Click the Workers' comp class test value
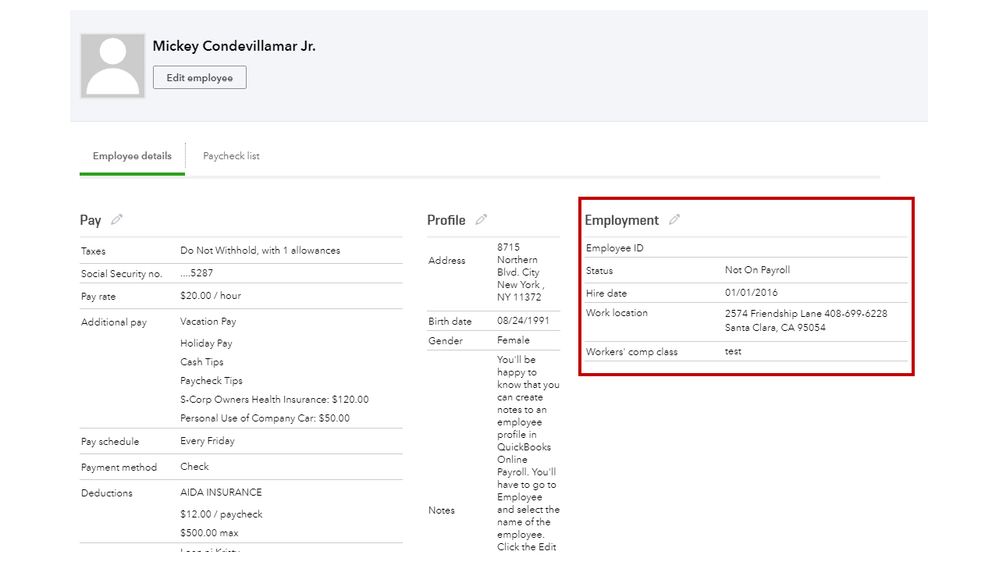Viewport: 999px width, 562px height. tap(733, 352)
